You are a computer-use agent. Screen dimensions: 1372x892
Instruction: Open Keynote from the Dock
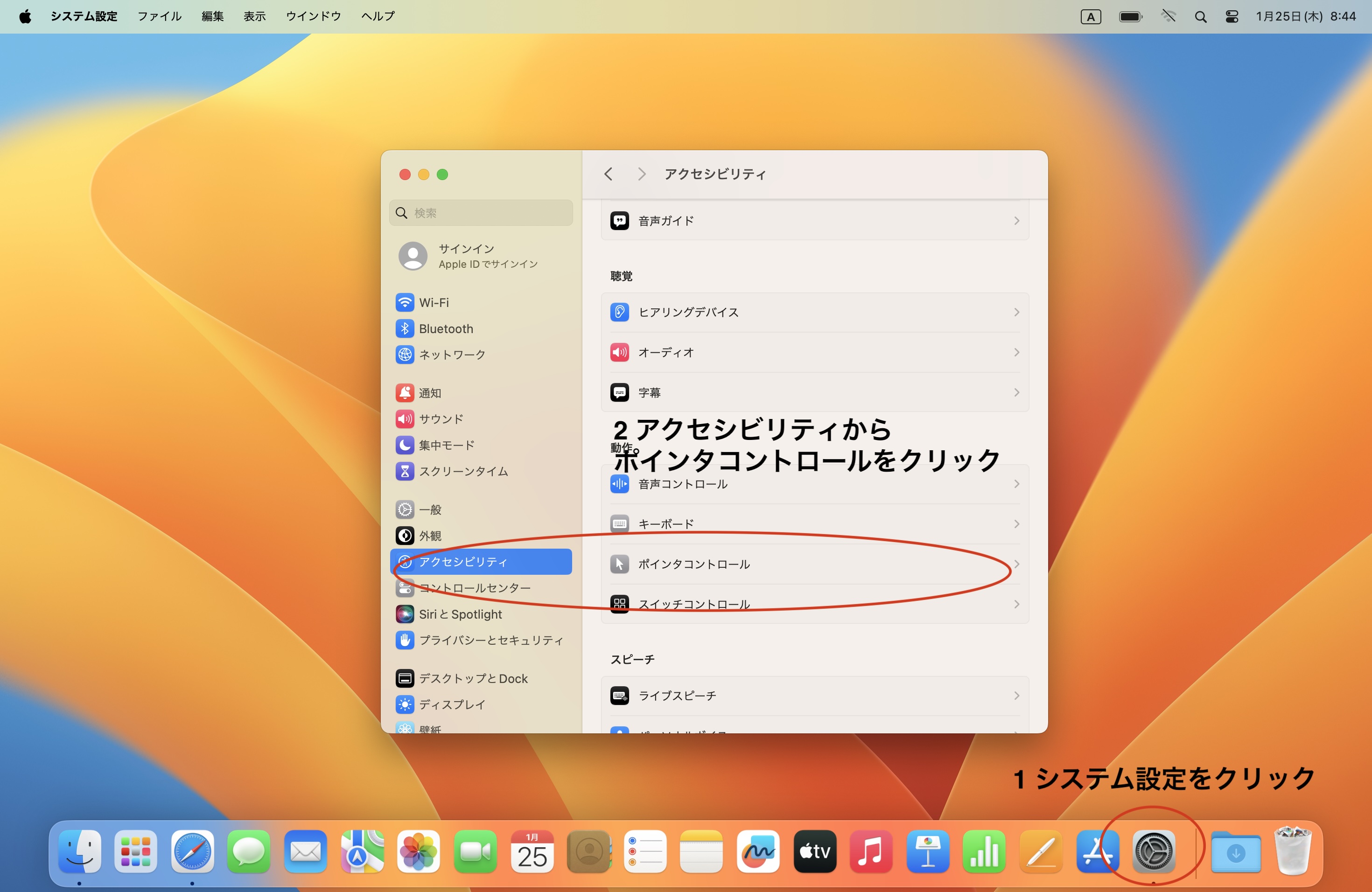click(928, 851)
